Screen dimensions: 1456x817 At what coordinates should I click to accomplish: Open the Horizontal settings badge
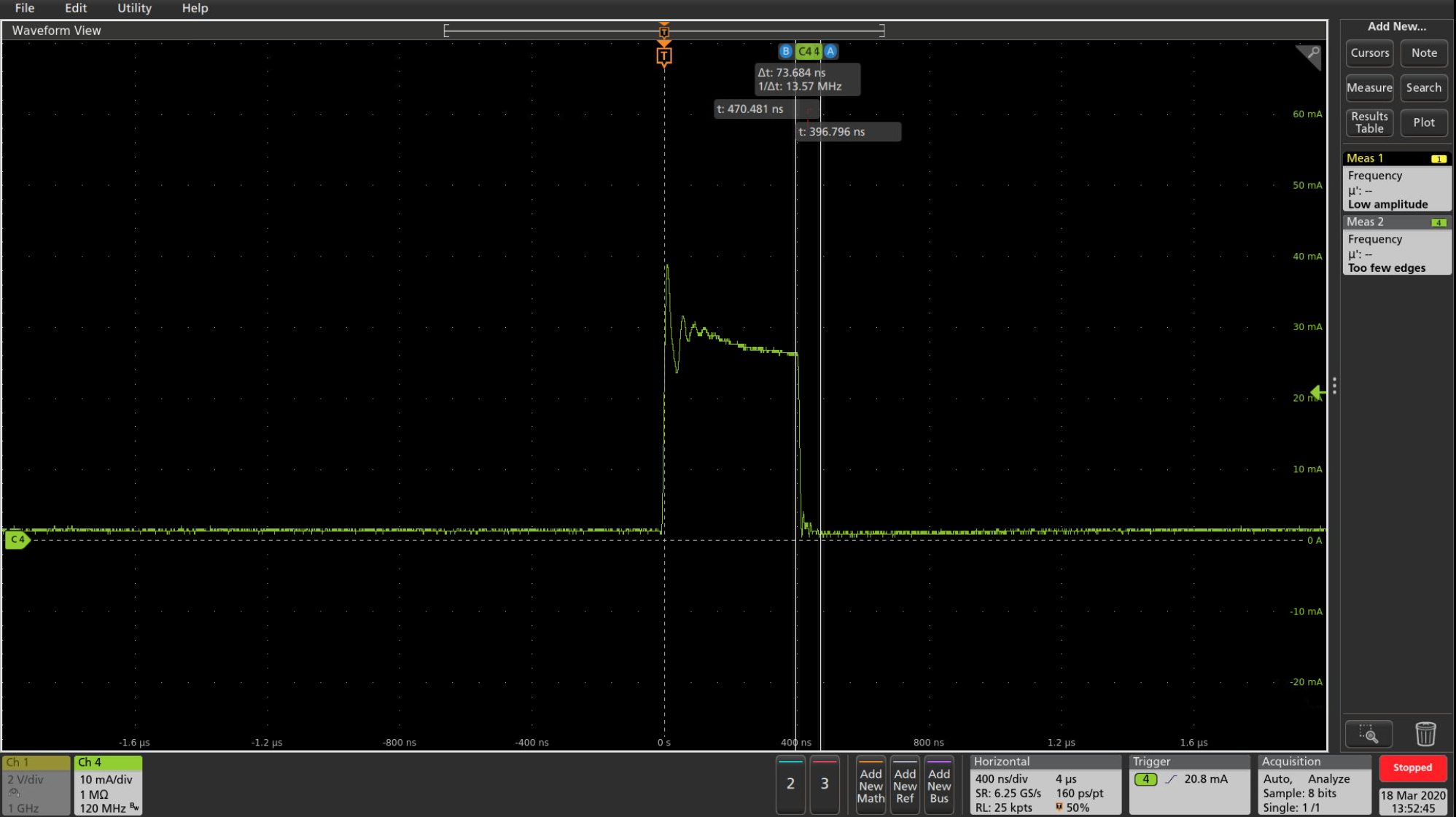tap(1044, 785)
